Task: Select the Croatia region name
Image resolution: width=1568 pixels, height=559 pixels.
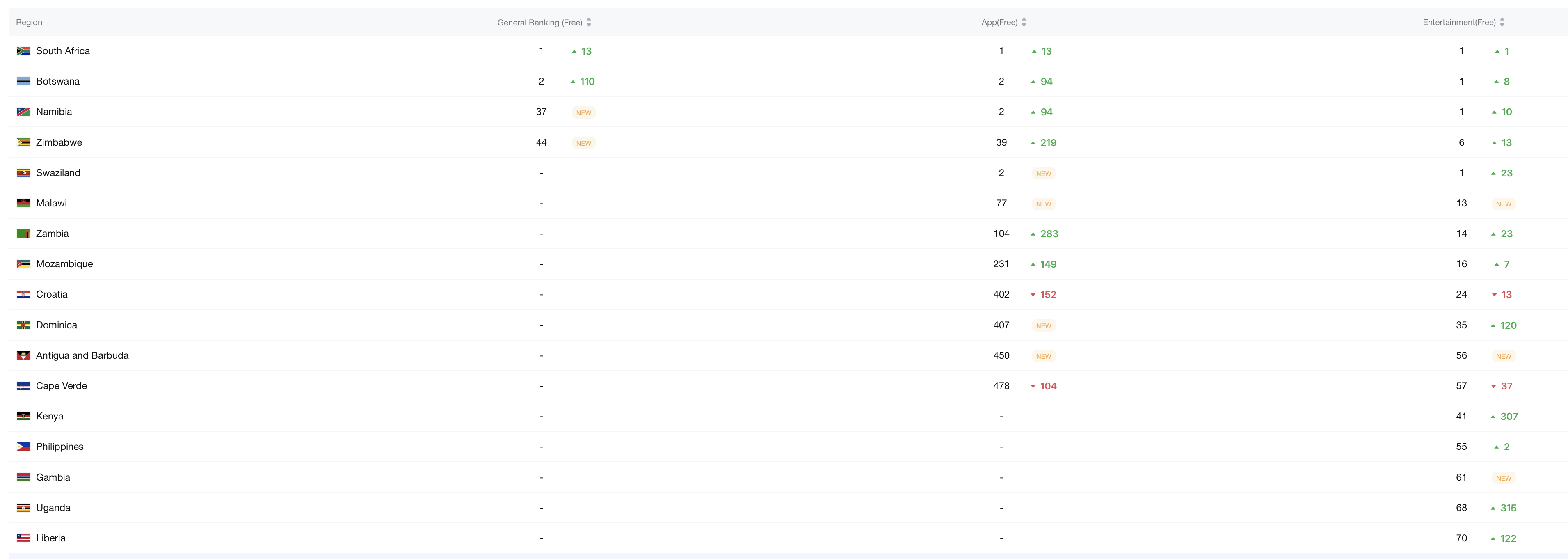Action: 52,295
